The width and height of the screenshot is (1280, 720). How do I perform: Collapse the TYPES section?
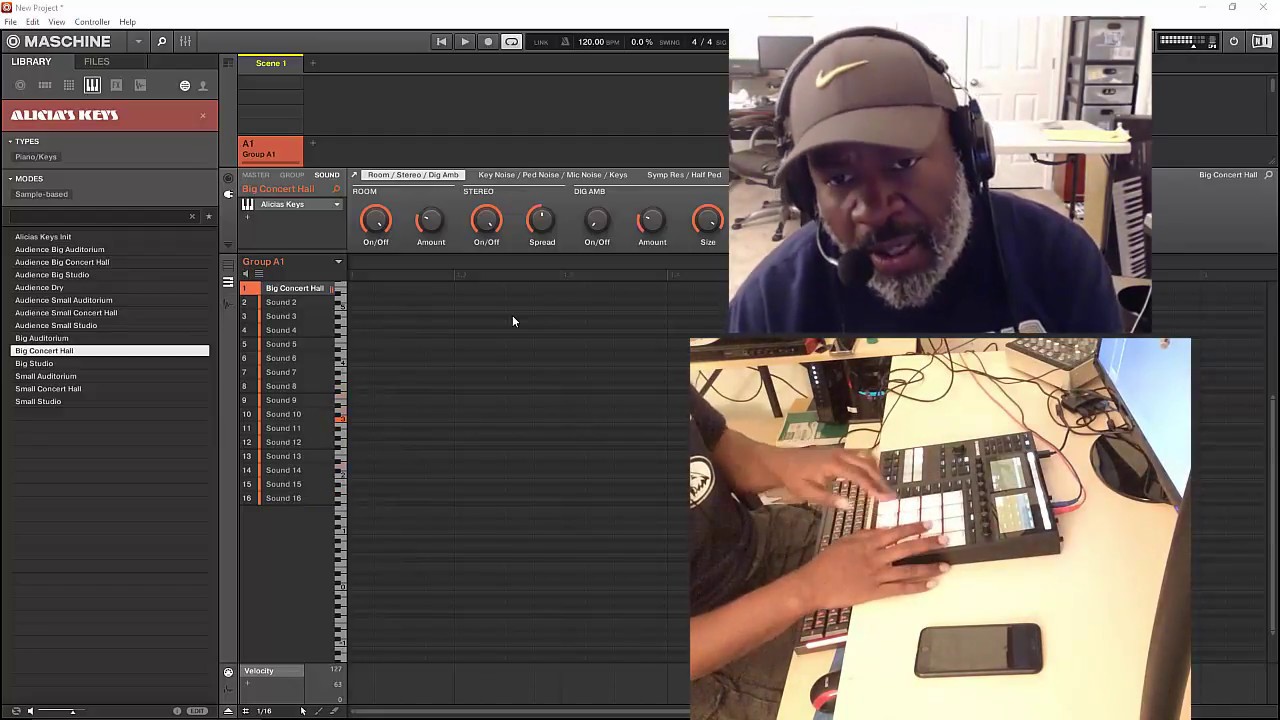pyautogui.click(x=10, y=142)
